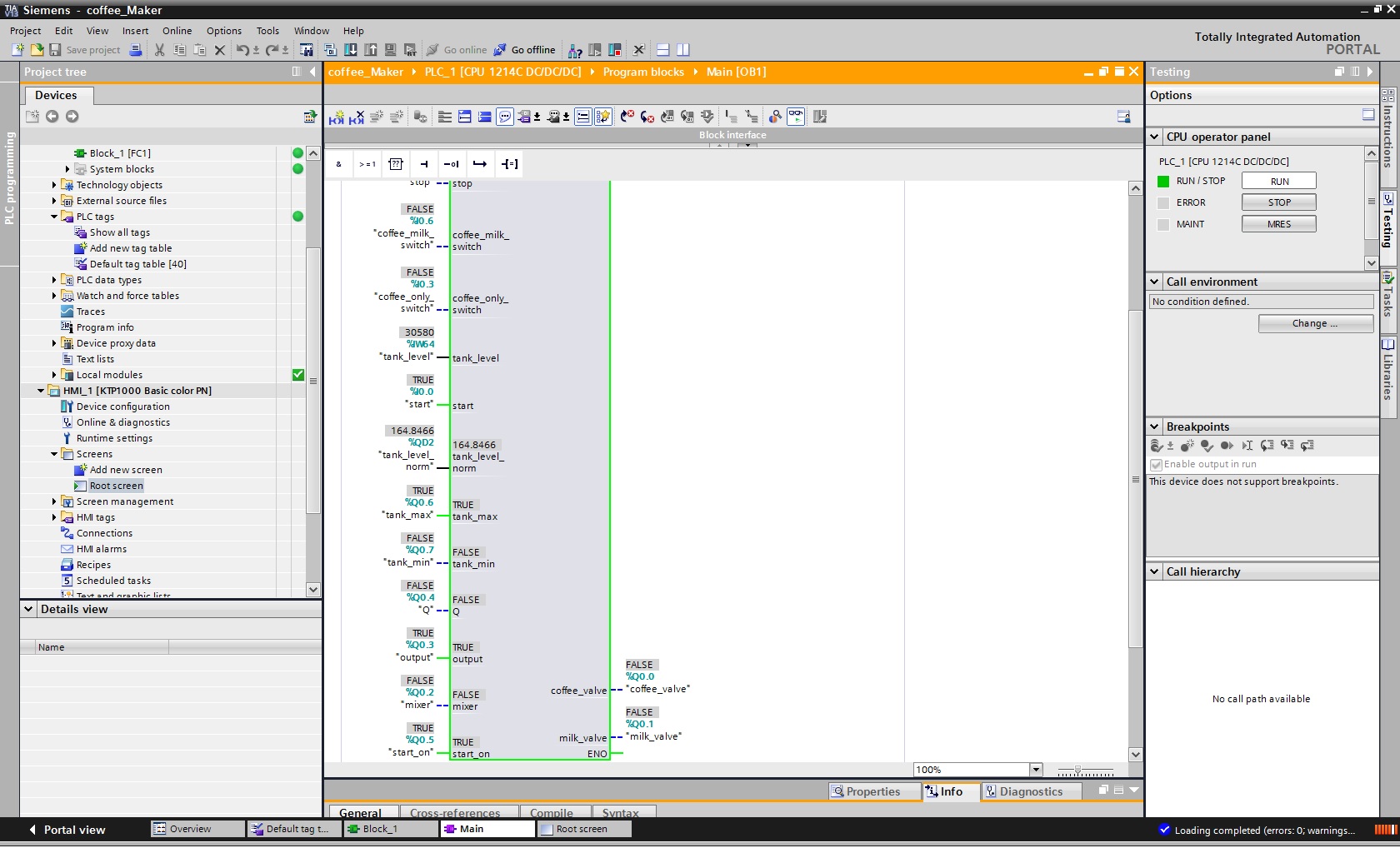Collapse the Details view panel
The image size is (1400, 848).
pyautogui.click(x=29, y=609)
